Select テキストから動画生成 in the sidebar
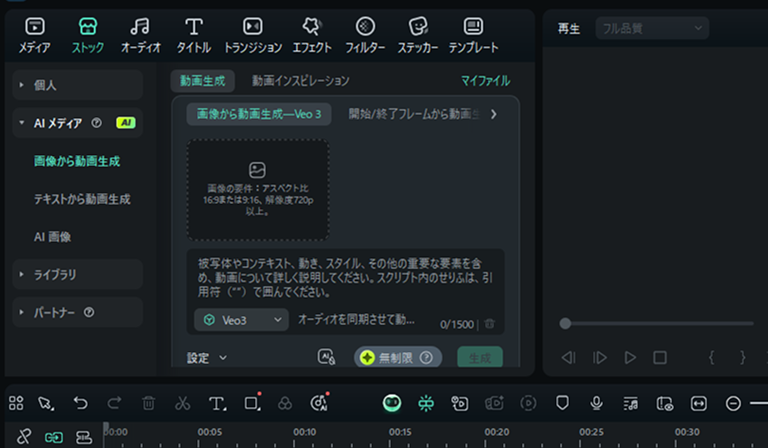The height and width of the screenshot is (448, 768). pos(82,199)
